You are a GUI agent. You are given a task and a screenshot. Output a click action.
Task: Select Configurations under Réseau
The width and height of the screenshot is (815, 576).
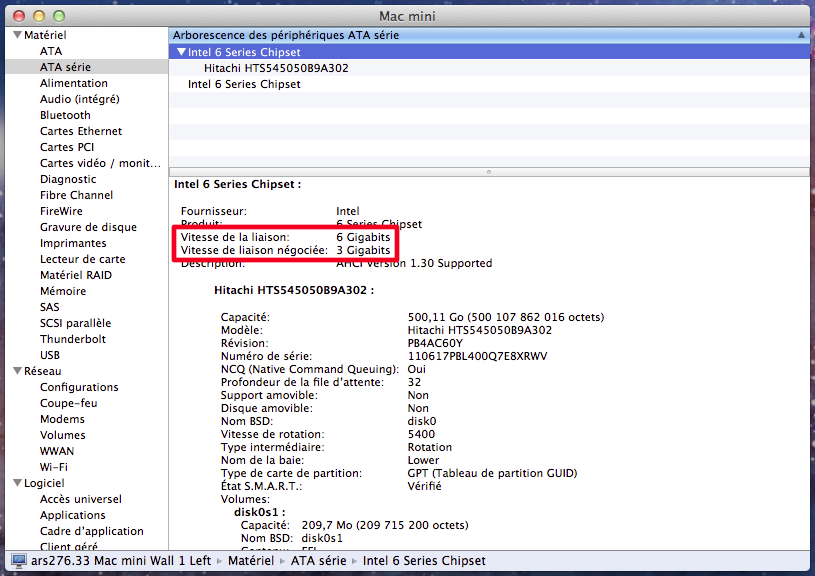click(x=79, y=387)
